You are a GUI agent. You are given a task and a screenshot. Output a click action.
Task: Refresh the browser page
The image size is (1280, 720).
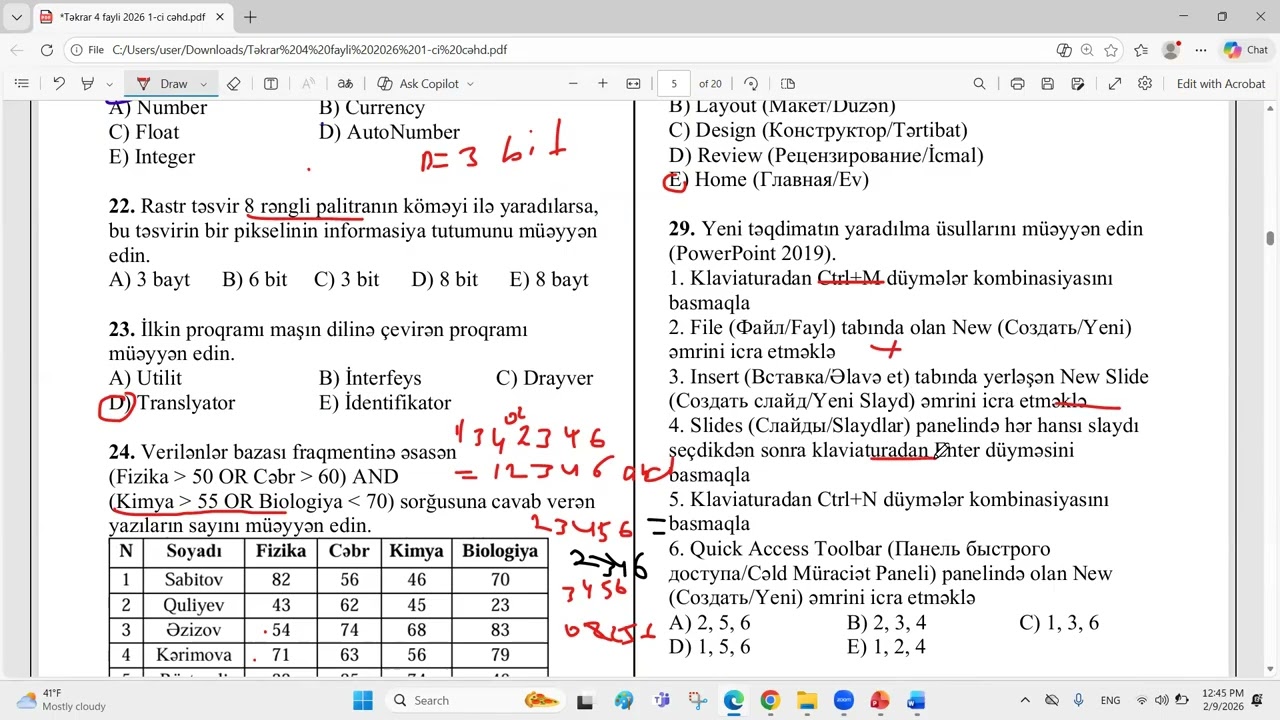click(x=47, y=50)
